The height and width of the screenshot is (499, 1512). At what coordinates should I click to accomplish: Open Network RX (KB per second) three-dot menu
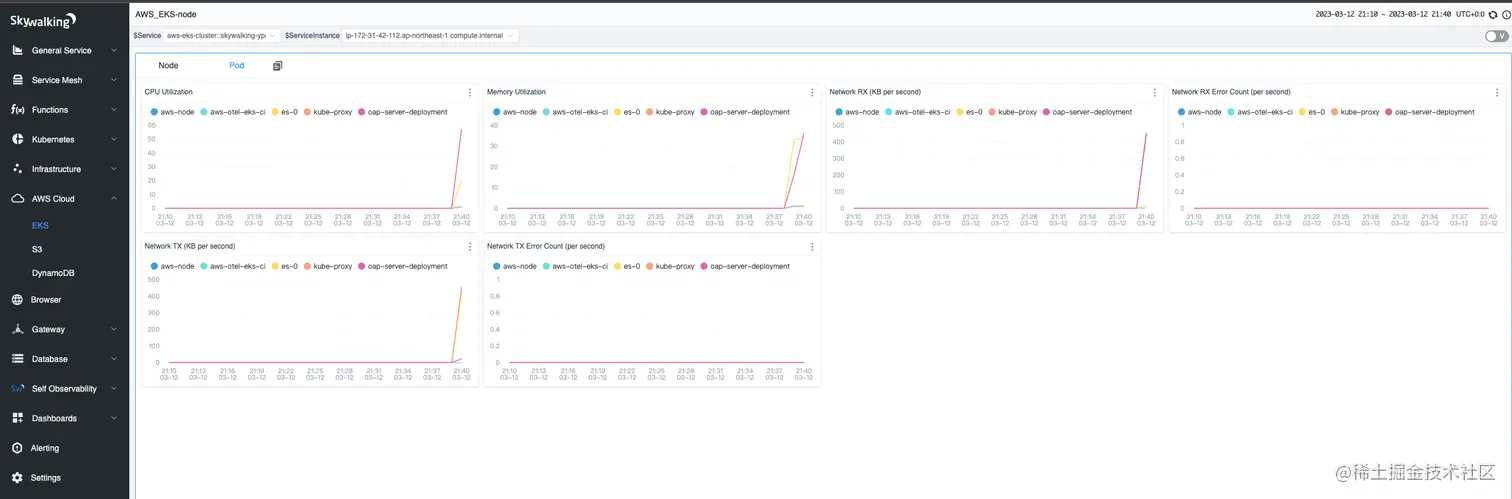point(1155,92)
